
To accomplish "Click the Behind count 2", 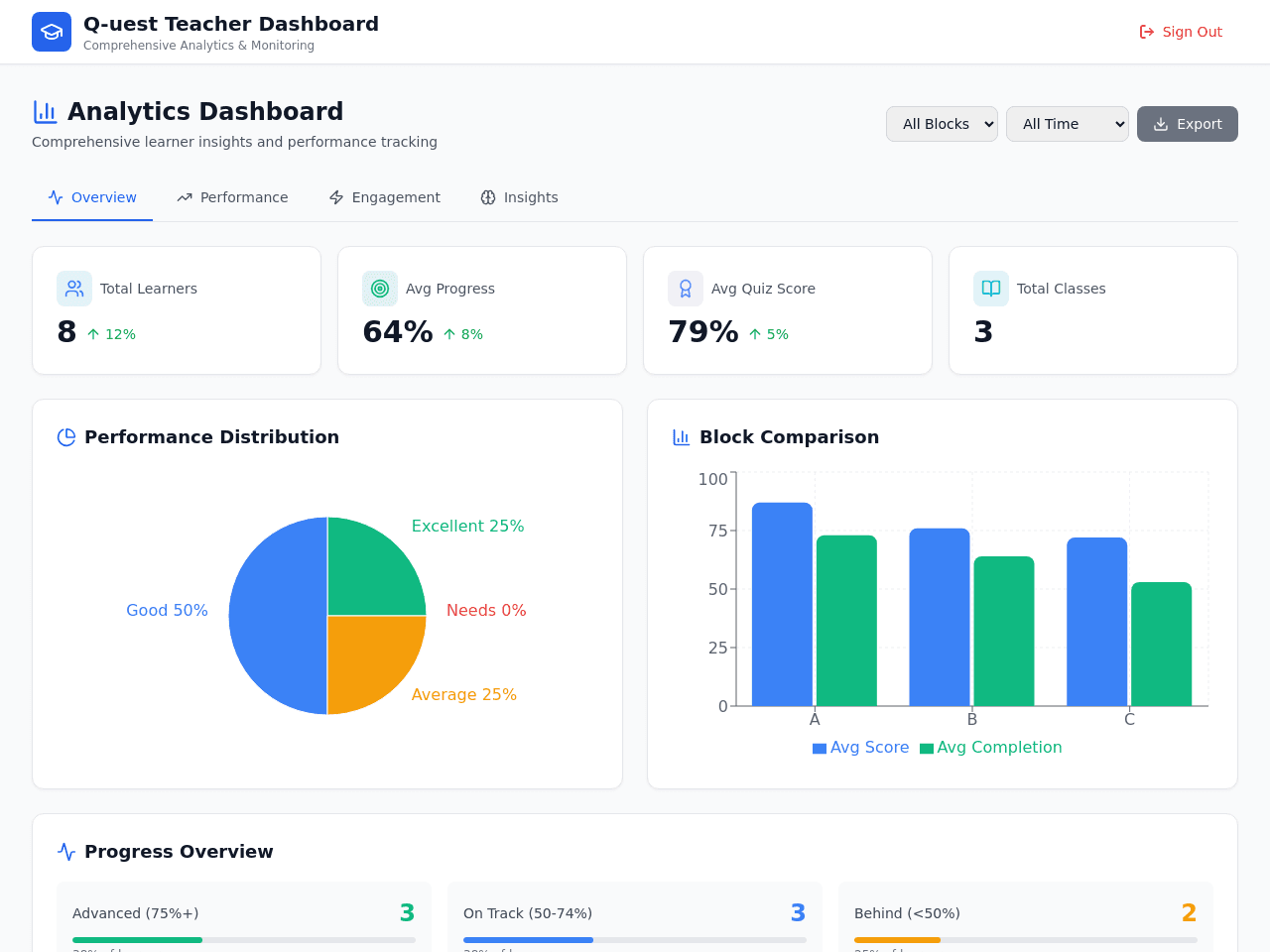I will 1189,913.
